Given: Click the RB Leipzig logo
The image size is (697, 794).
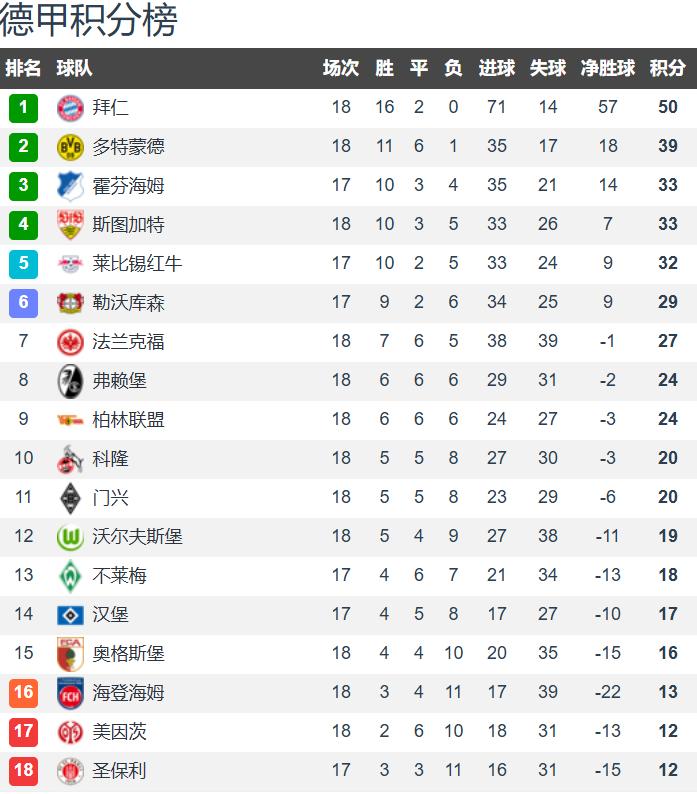Looking at the screenshot, I should point(70,264).
